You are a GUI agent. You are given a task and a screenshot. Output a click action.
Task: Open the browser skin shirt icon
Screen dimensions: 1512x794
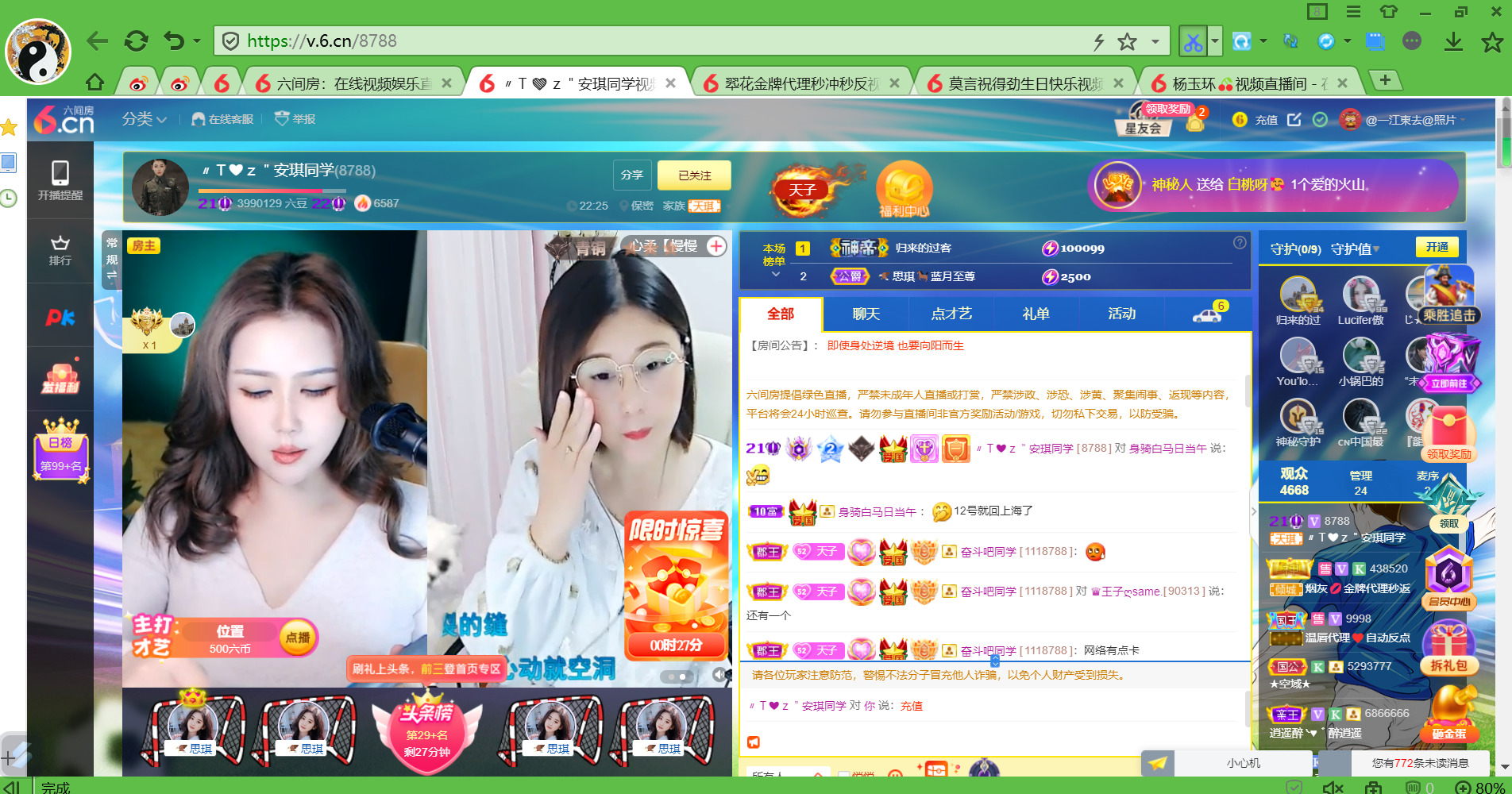1389,12
